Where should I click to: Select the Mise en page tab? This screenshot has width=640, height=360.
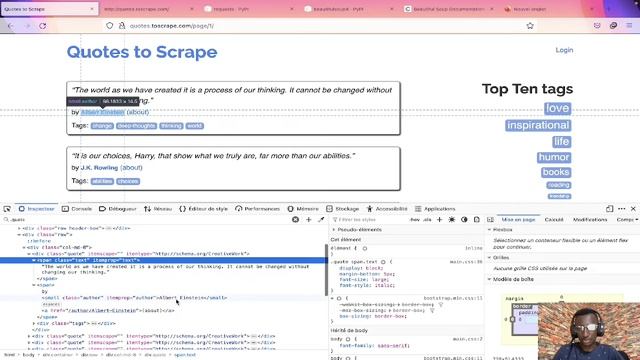(x=518, y=220)
